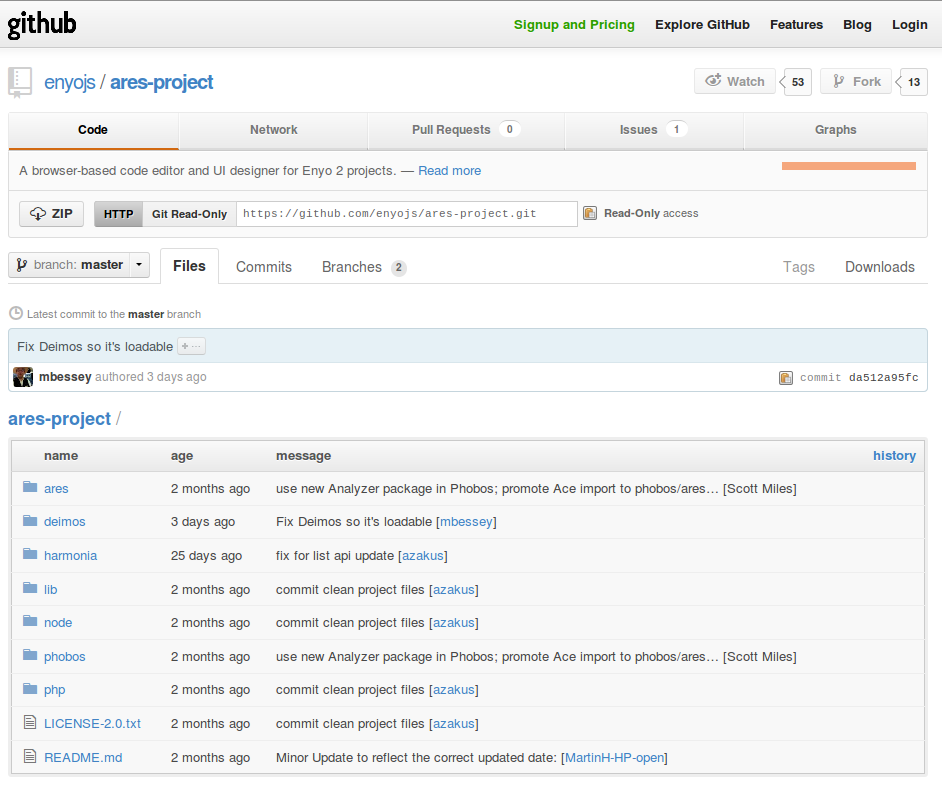Image resolution: width=942 pixels, height=800 pixels.
Task: Click the azakus link in the harmonia row
Action: [x=422, y=556]
